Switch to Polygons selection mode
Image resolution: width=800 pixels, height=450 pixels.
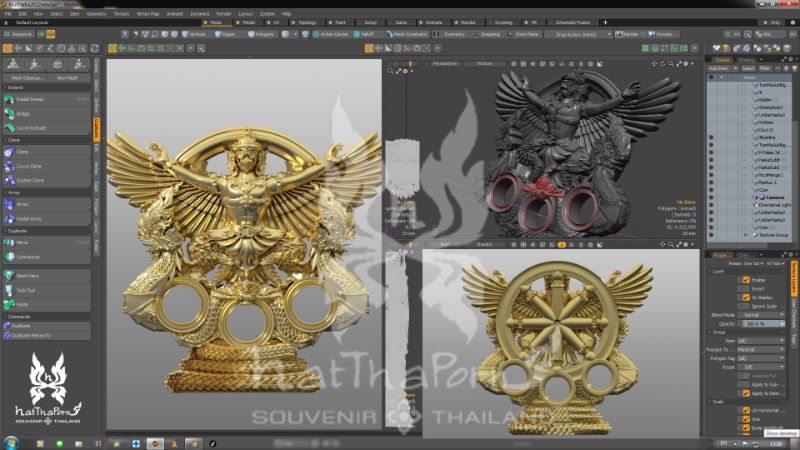261,34
